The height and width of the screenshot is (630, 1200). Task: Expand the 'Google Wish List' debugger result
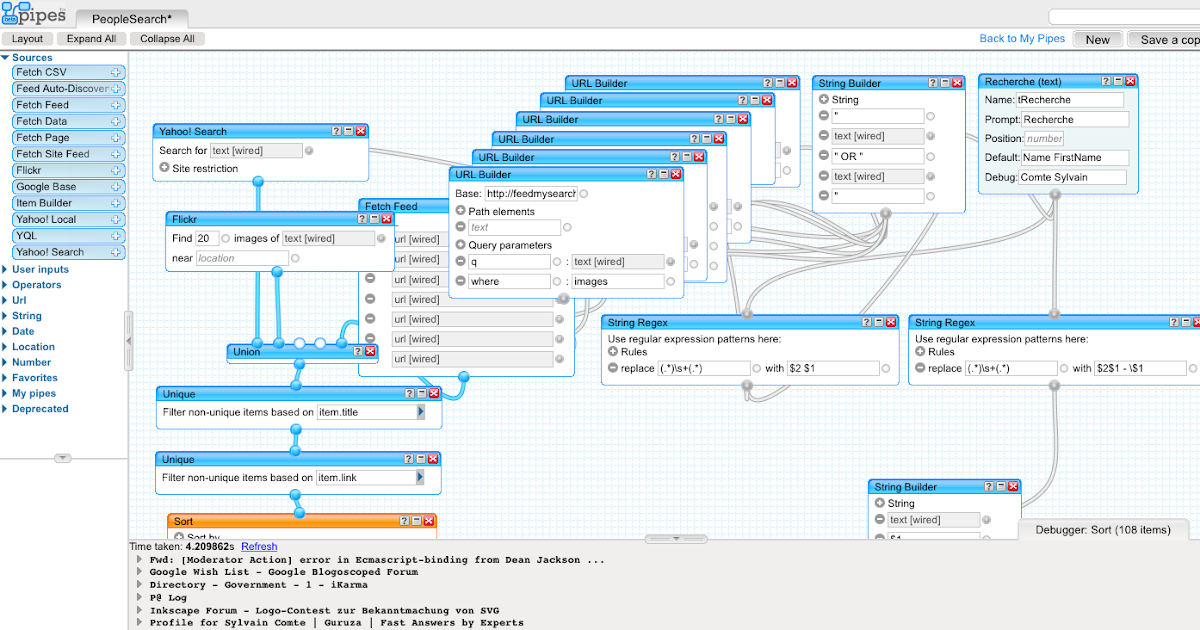139,573
